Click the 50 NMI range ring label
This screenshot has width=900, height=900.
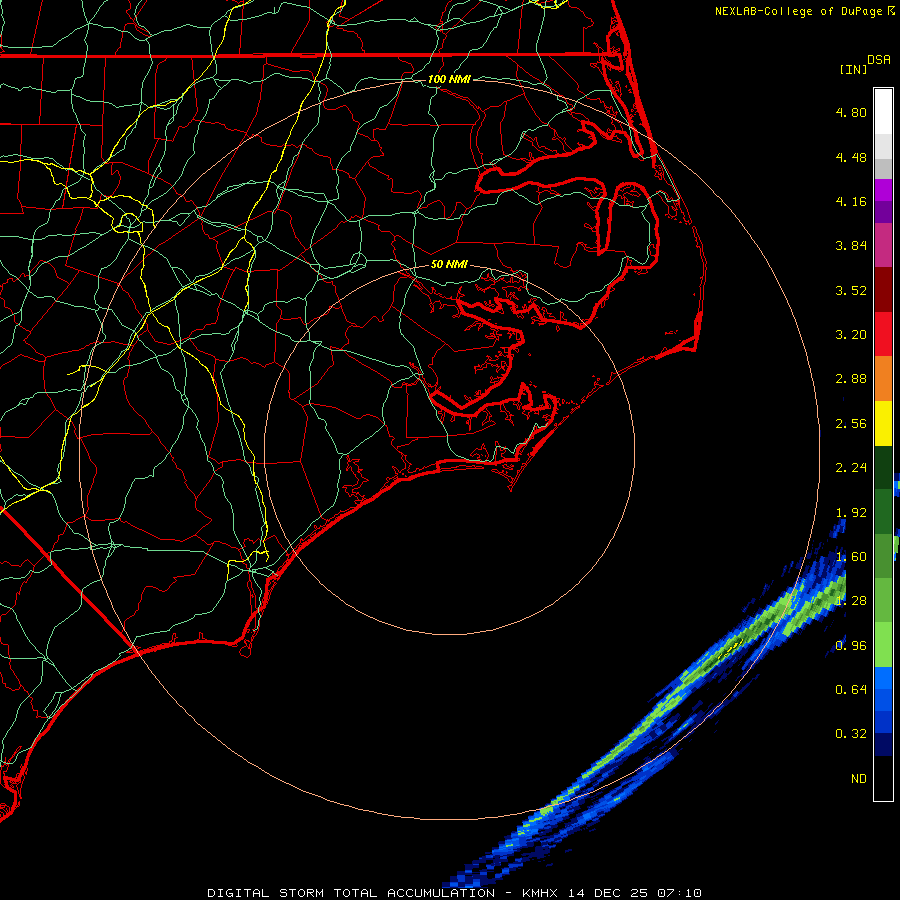(x=449, y=264)
